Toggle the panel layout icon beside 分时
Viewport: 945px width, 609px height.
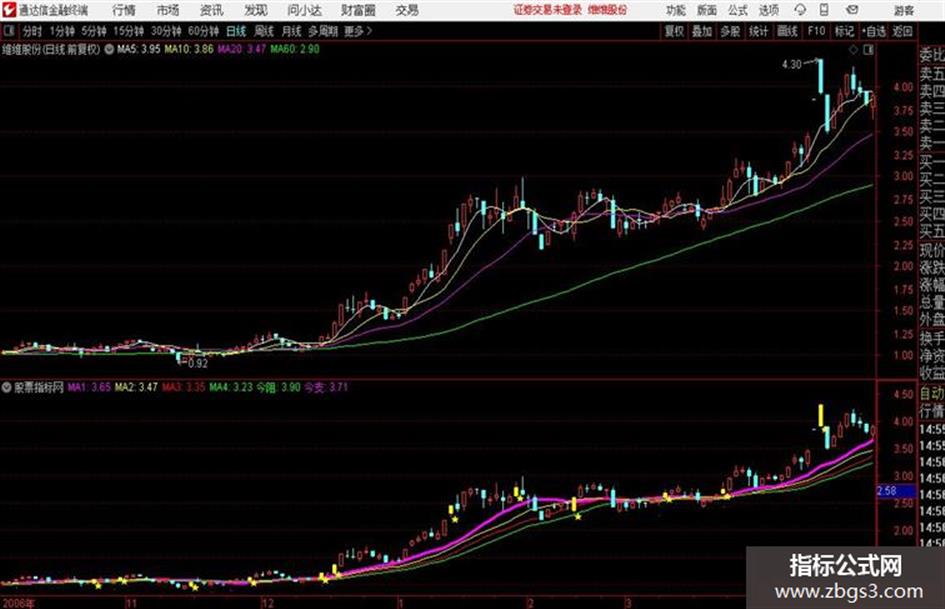point(8,31)
